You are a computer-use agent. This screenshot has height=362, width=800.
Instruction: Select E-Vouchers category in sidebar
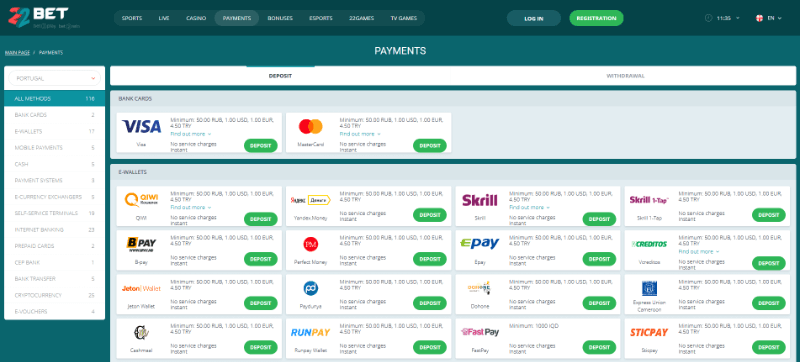55,312
